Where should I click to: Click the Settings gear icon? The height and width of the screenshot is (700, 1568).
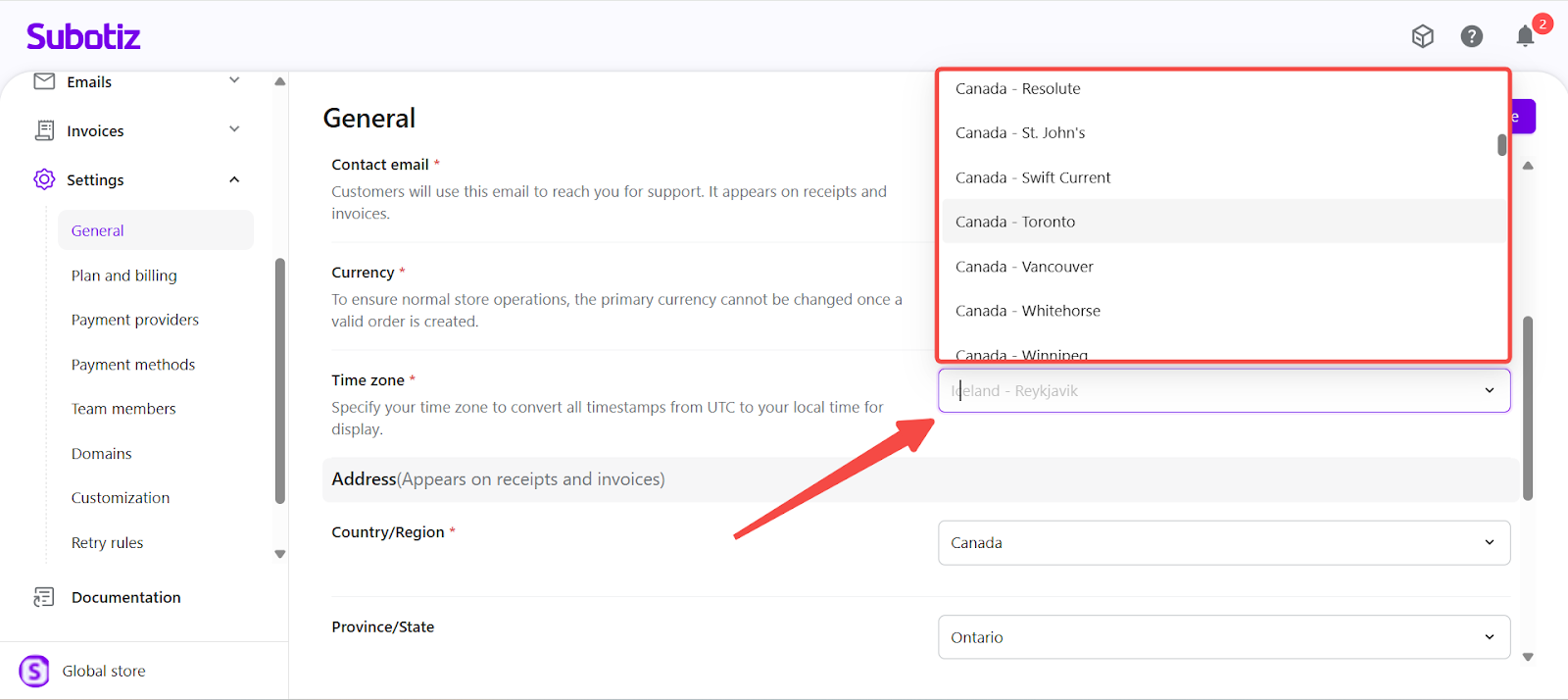click(x=44, y=179)
